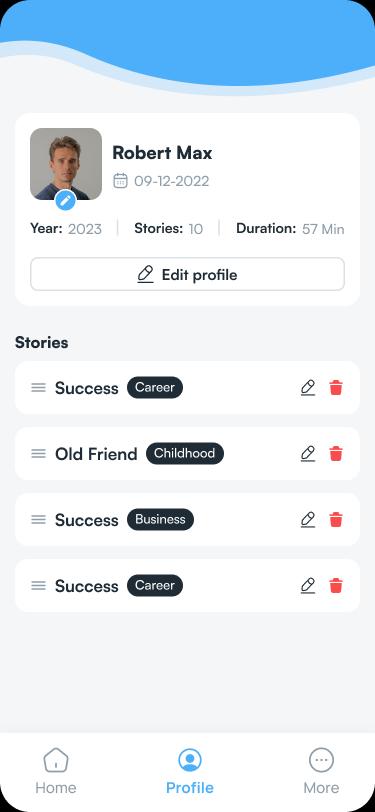375x812 pixels.
Task: Select the Business tag label
Action: click(x=160, y=519)
